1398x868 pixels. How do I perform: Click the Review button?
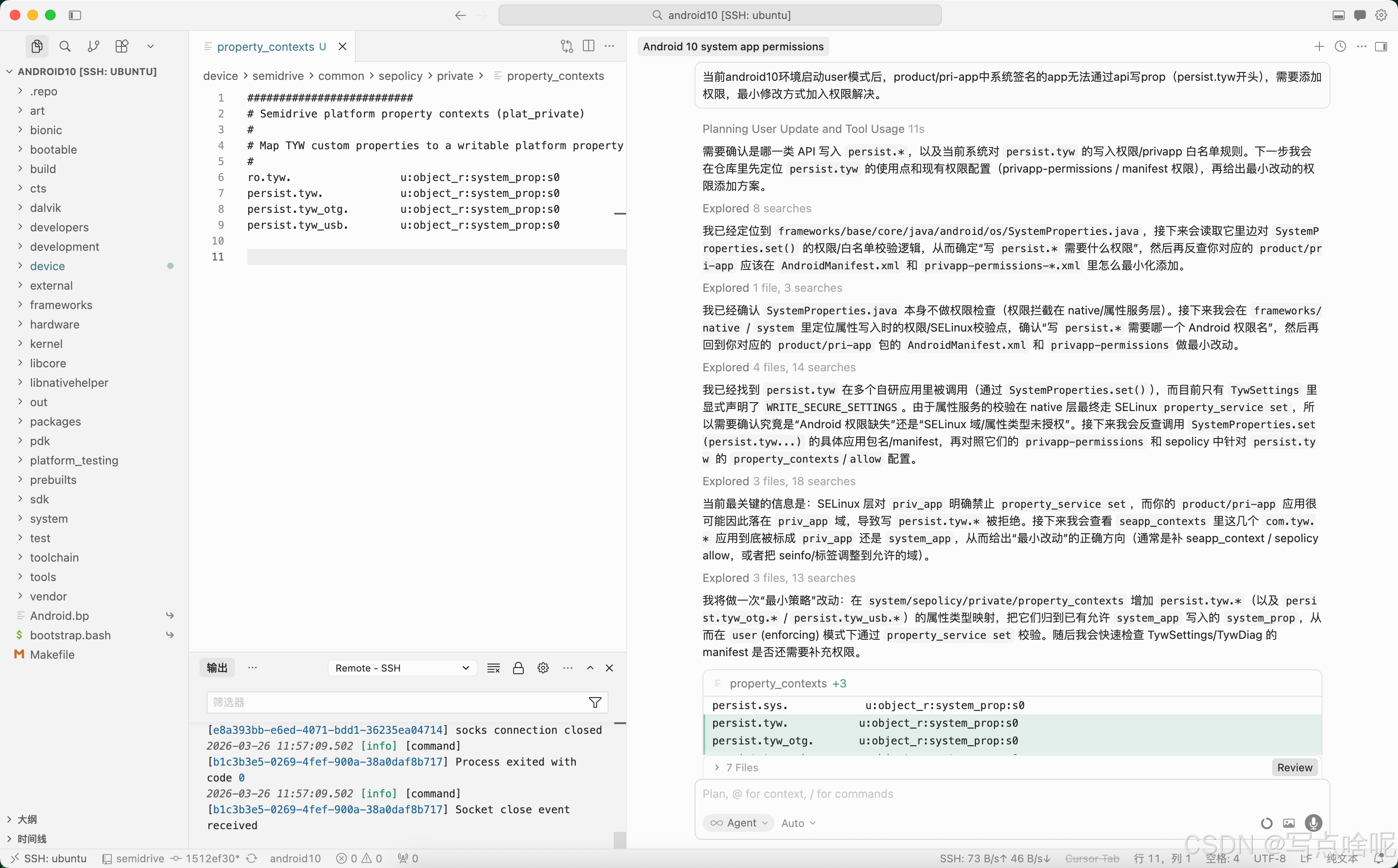(x=1294, y=767)
